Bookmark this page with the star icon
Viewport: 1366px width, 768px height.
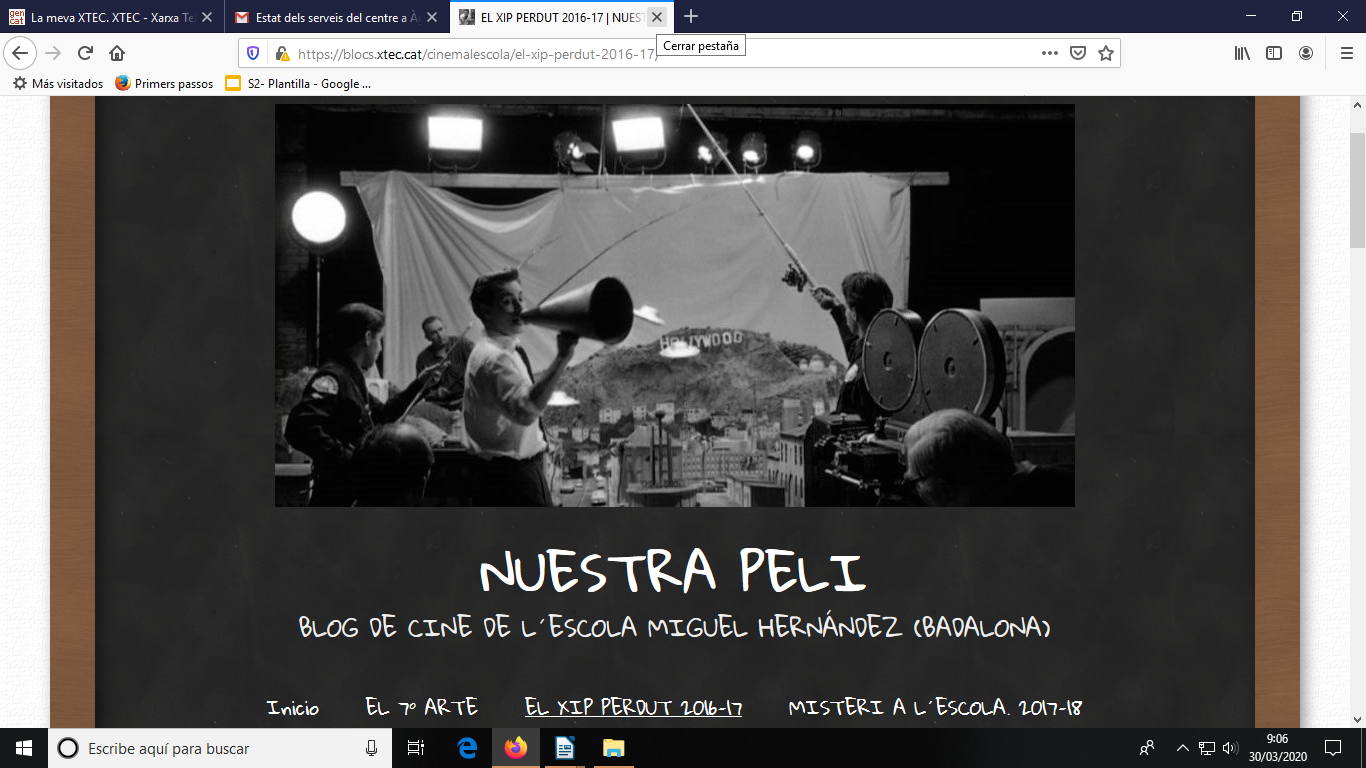point(1105,54)
